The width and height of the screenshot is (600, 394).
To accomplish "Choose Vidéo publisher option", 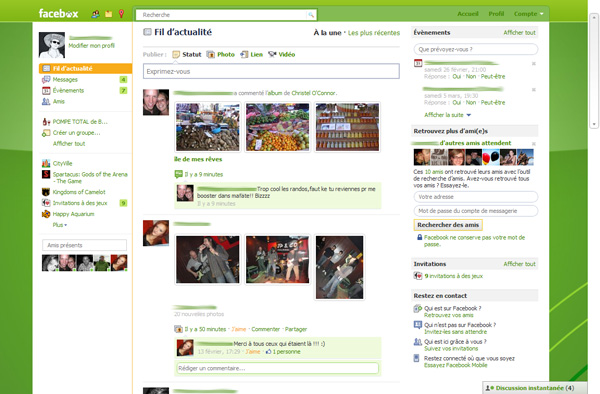I will (x=282, y=54).
